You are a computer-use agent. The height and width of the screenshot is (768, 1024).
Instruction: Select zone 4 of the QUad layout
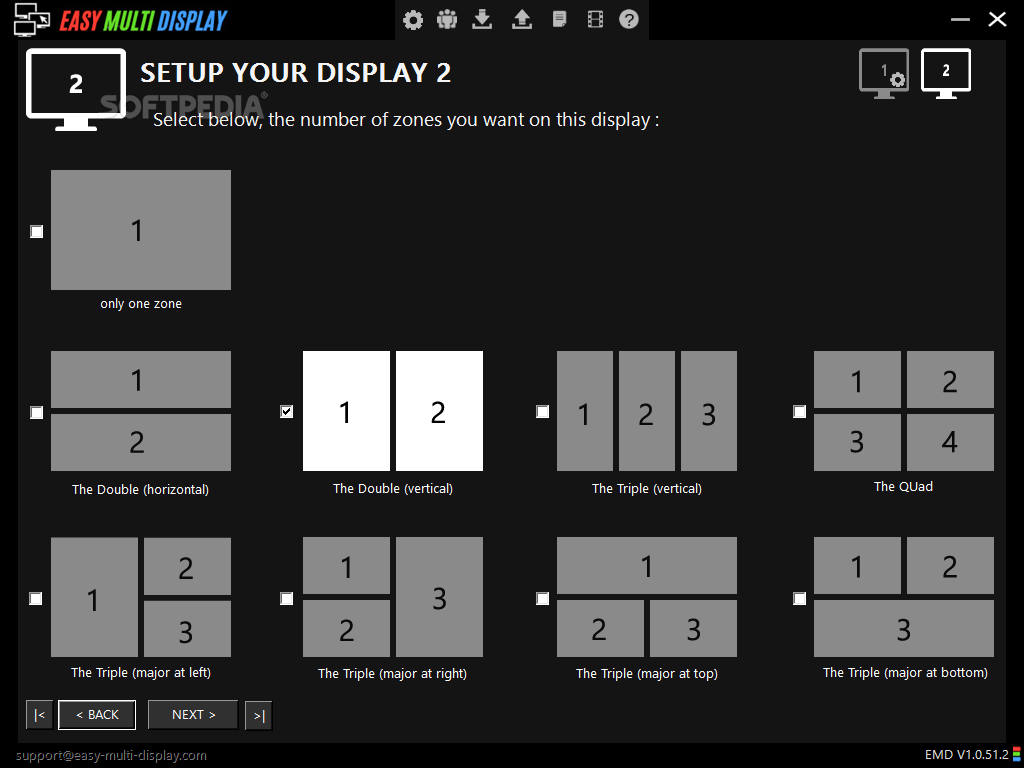(x=950, y=442)
